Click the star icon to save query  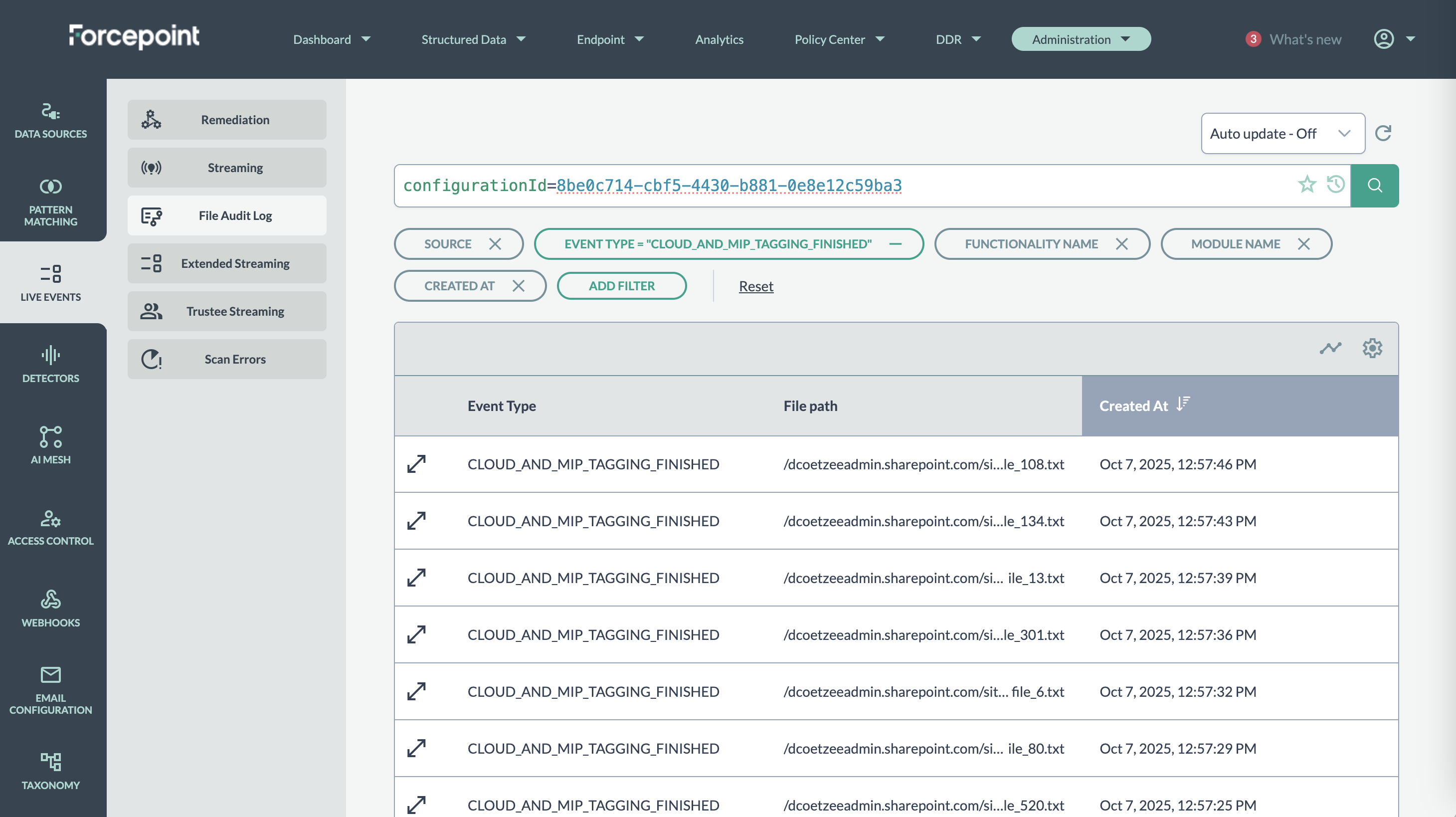1307,185
